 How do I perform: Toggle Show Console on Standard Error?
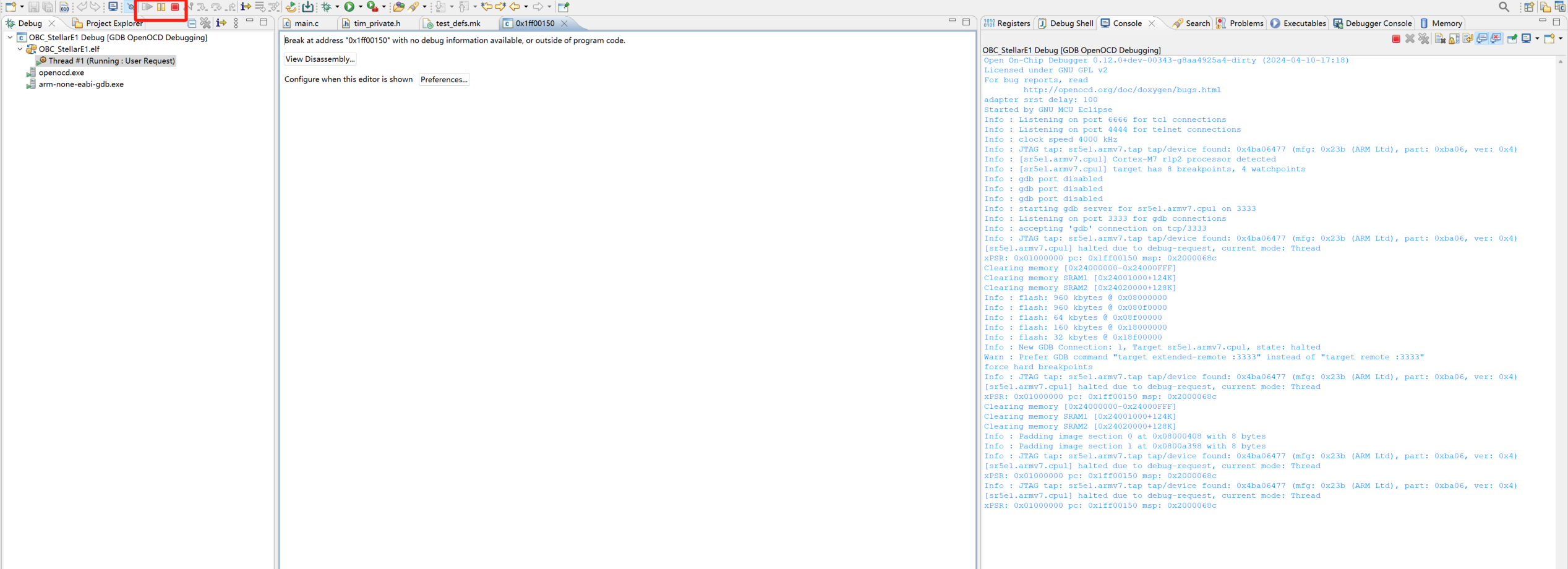click(x=1496, y=38)
